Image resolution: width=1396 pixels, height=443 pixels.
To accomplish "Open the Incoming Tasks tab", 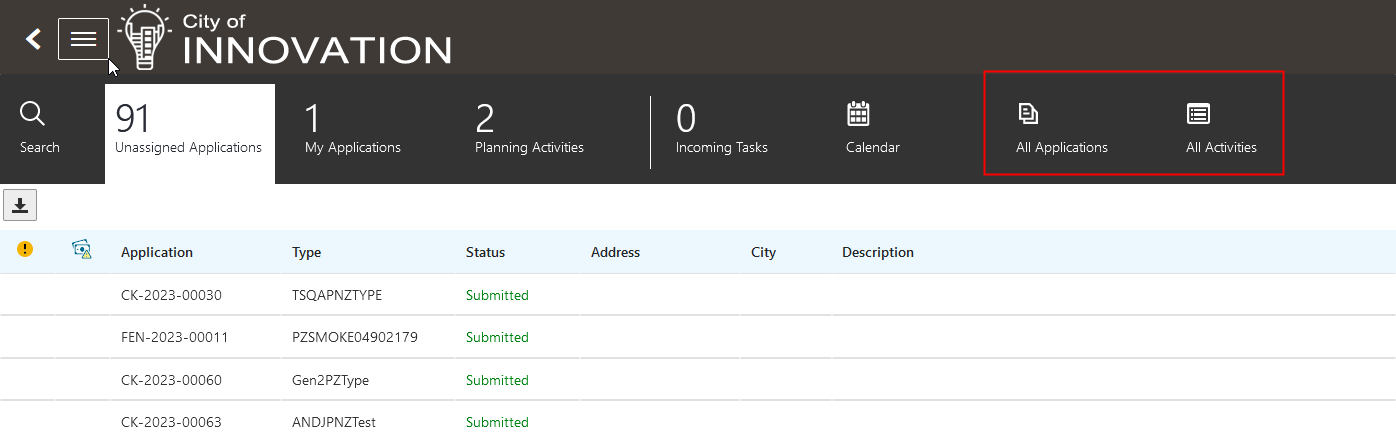I will pyautogui.click(x=721, y=131).
